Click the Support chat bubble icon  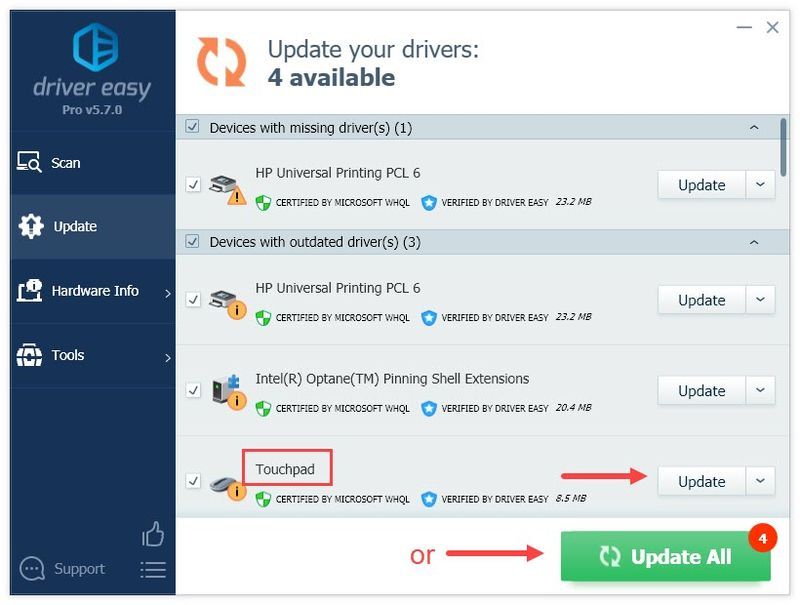(x=32, y=569)
